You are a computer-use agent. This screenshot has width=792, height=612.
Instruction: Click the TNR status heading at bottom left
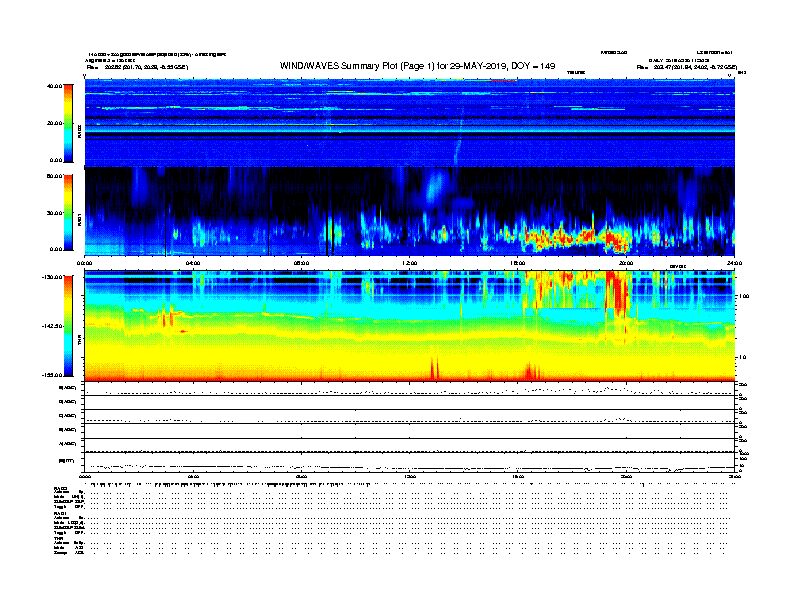(58, 538)
